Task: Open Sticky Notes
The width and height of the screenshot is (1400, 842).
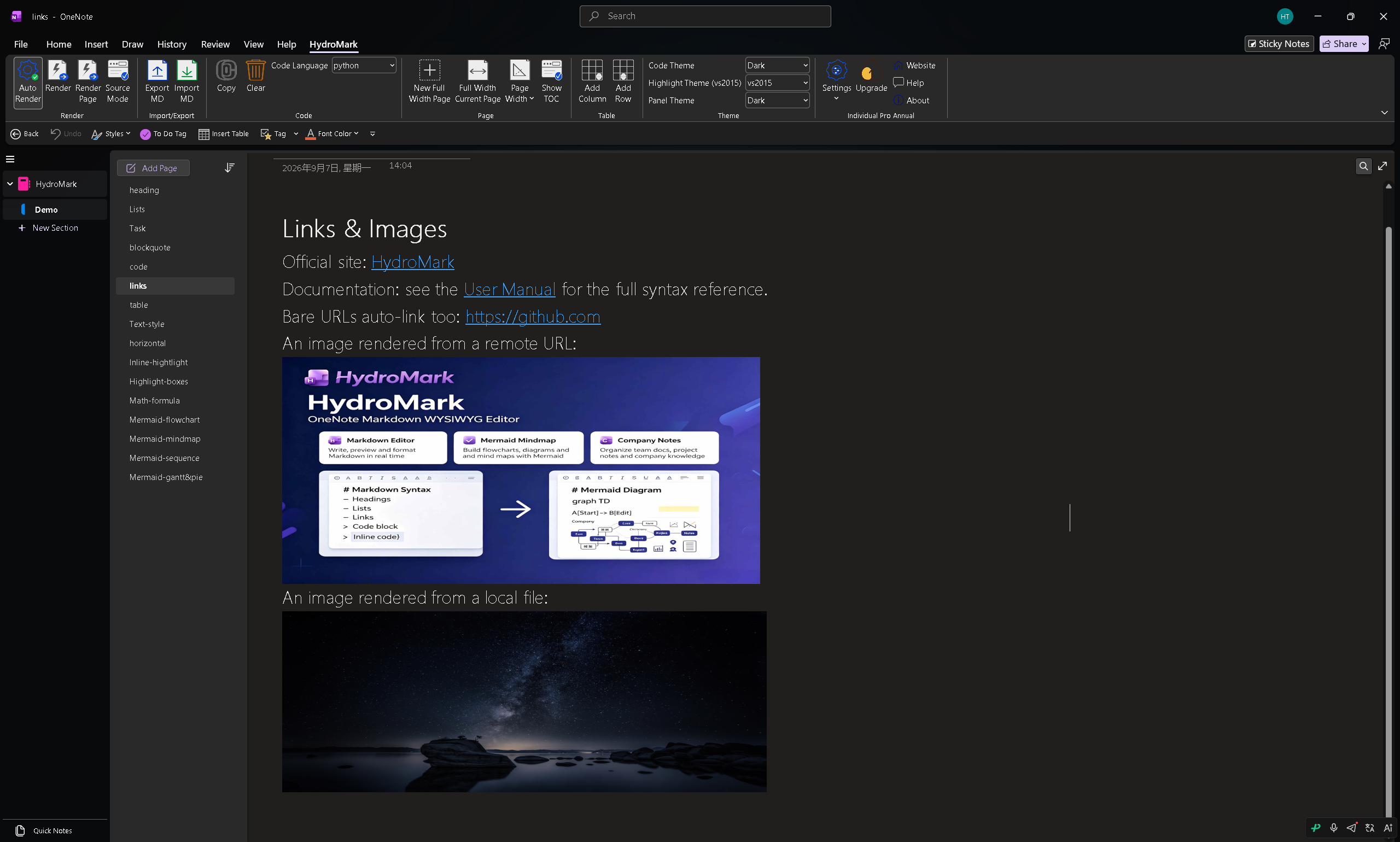Action: 1279,44
